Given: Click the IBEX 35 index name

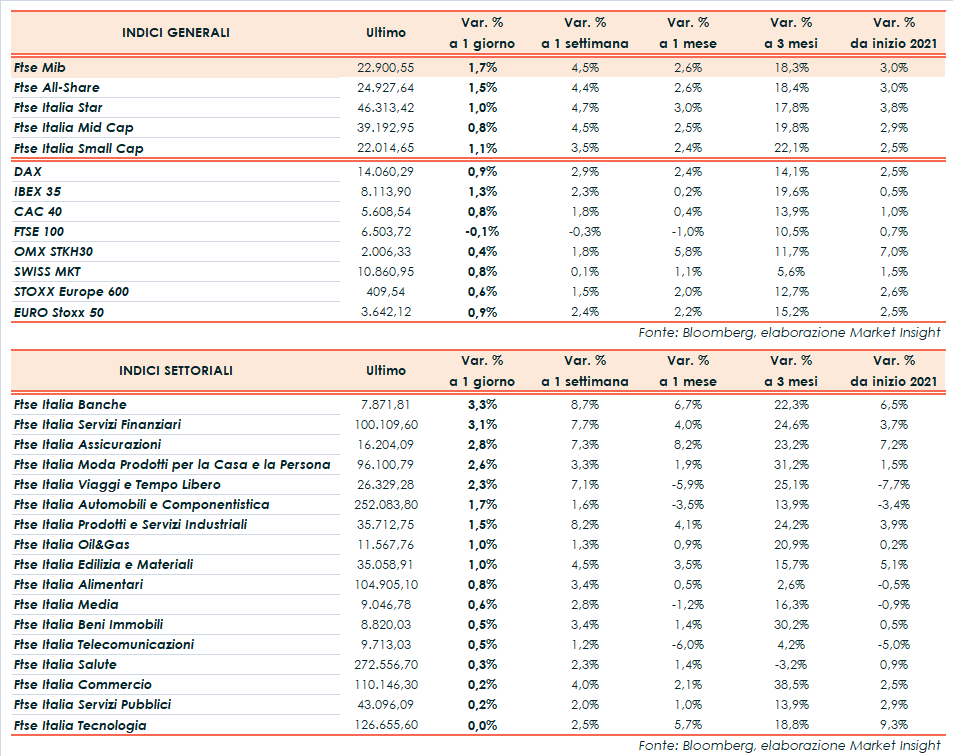Looking at the screenshot, I should coord(36,191).
